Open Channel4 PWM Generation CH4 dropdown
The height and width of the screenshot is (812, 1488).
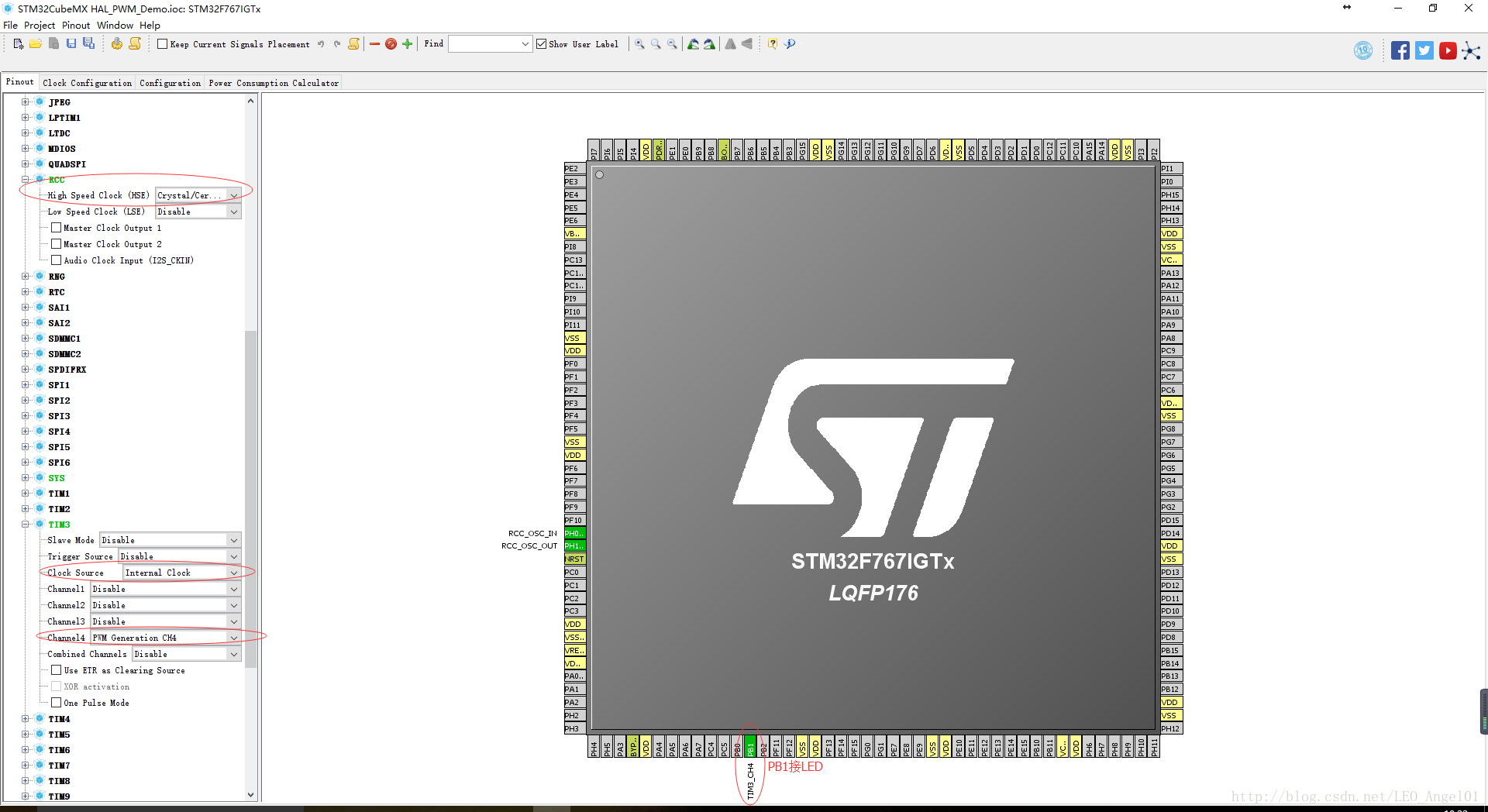(166, 638)
